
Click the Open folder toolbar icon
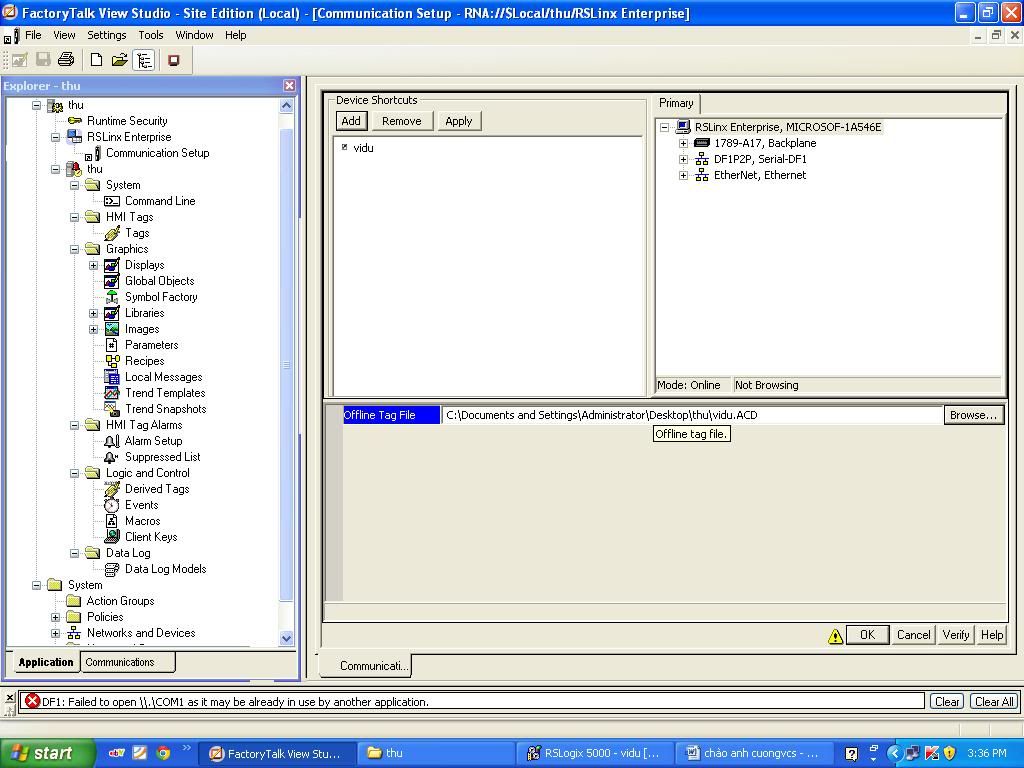120,60
